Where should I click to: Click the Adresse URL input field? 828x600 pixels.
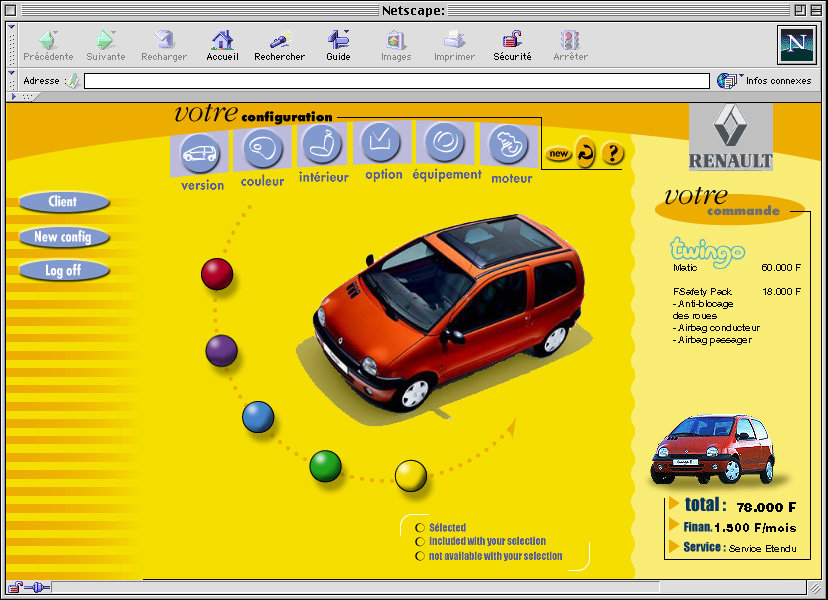tap(397, 81)
